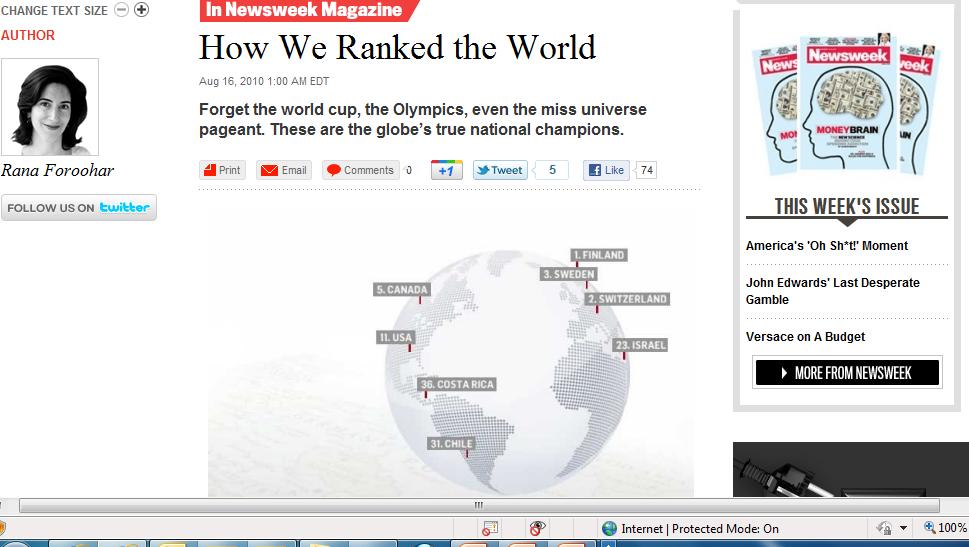Open the tweet count bubble showing 5
Viewport: 969px width, 547px height.
point(552,170)
